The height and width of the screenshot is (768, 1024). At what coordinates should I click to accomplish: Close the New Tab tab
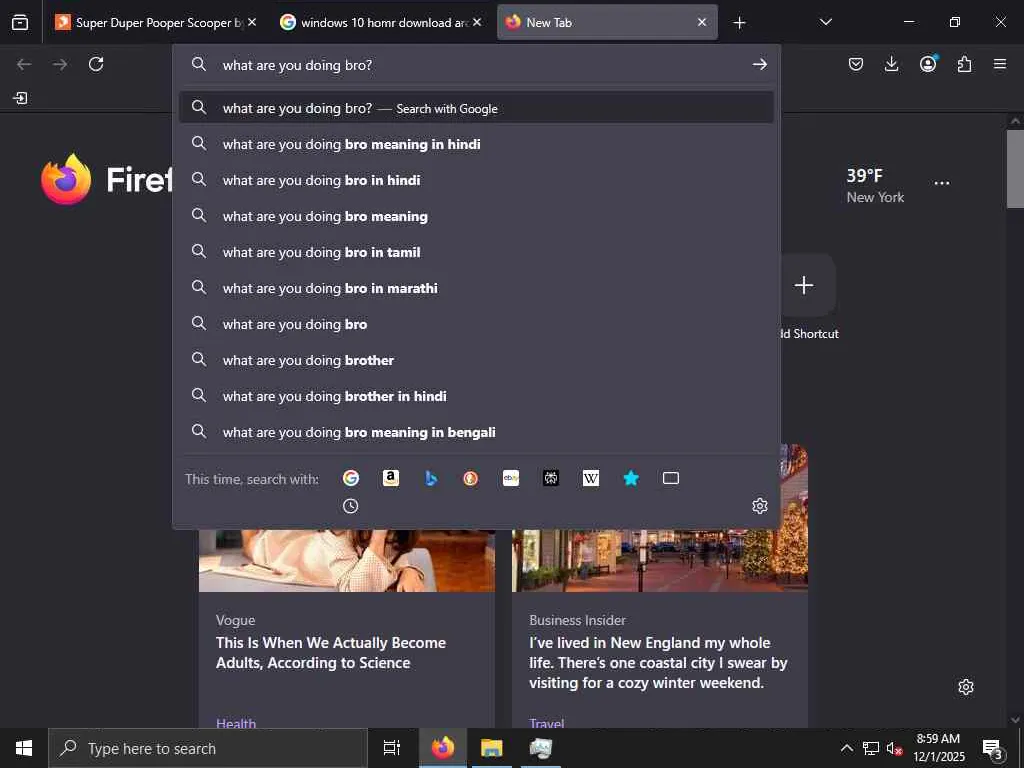tap(702, 22)
